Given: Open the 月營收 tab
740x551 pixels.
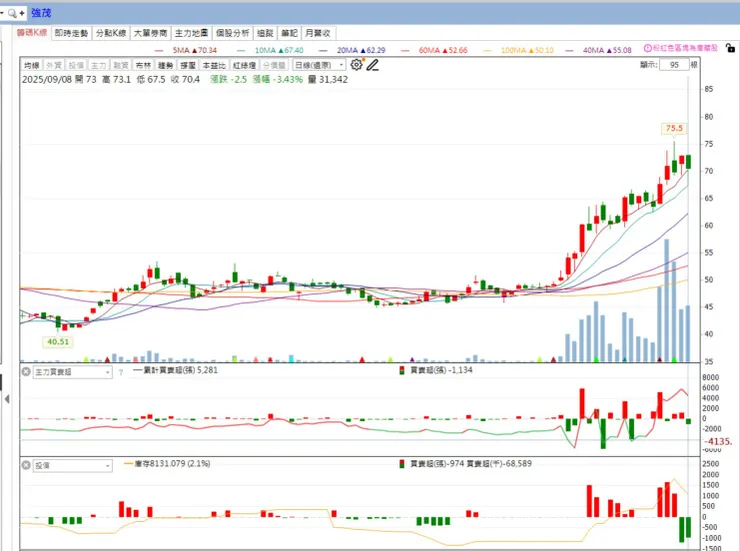Looking at the screenshot, I should coord(318,33).
